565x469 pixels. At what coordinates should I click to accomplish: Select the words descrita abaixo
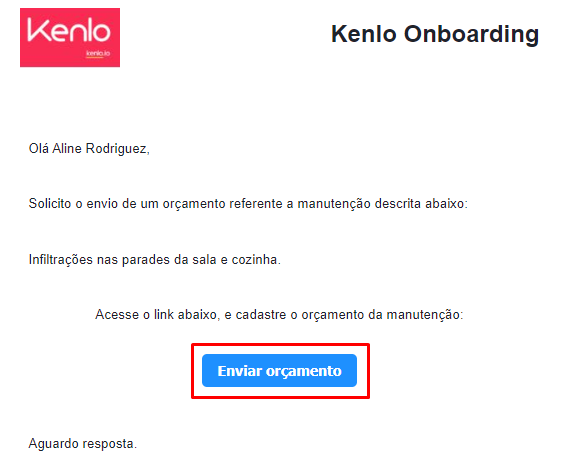point(421,204)
